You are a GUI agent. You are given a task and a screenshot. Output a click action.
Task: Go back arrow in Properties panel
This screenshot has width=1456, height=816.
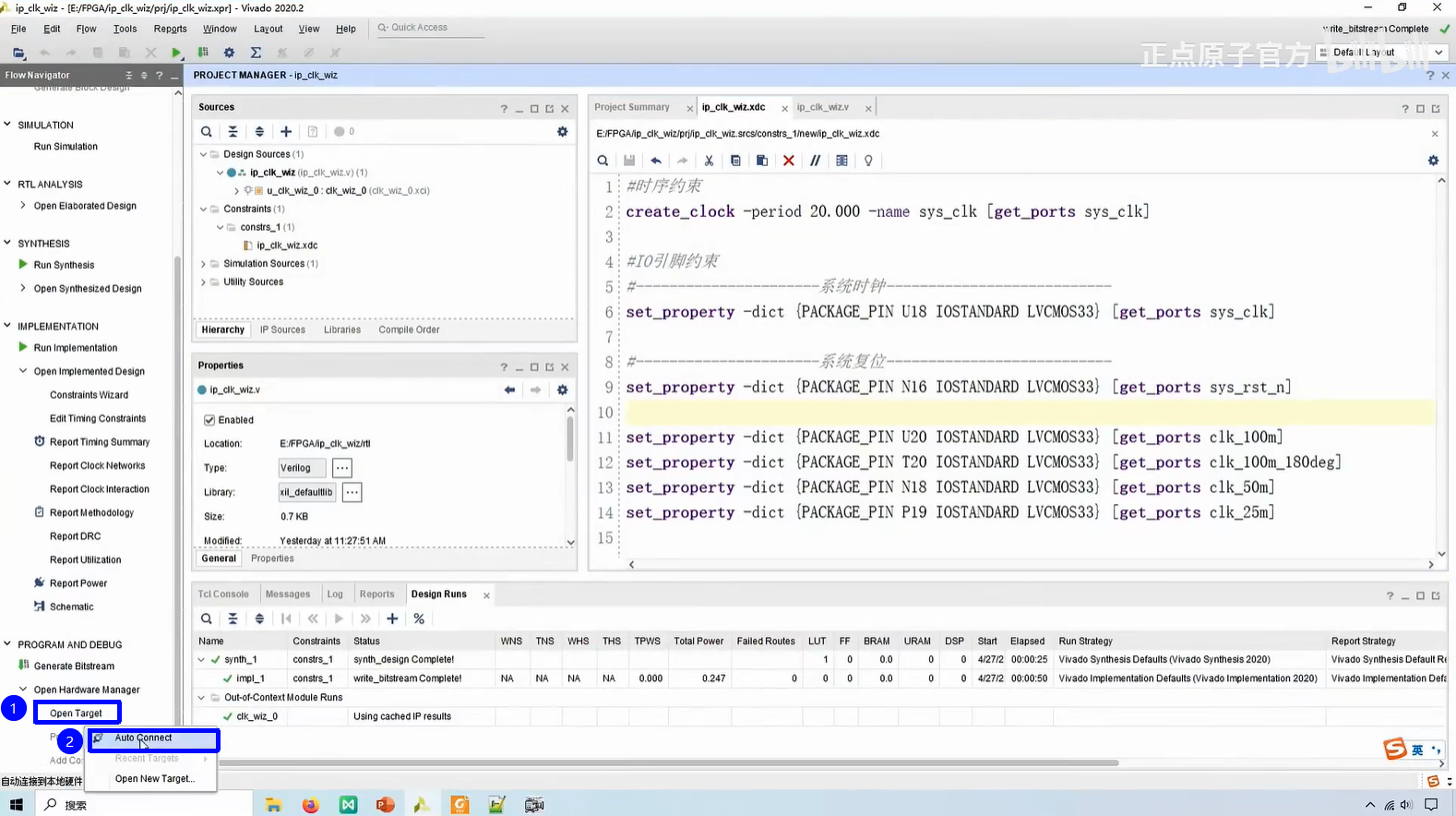point(509,390)
